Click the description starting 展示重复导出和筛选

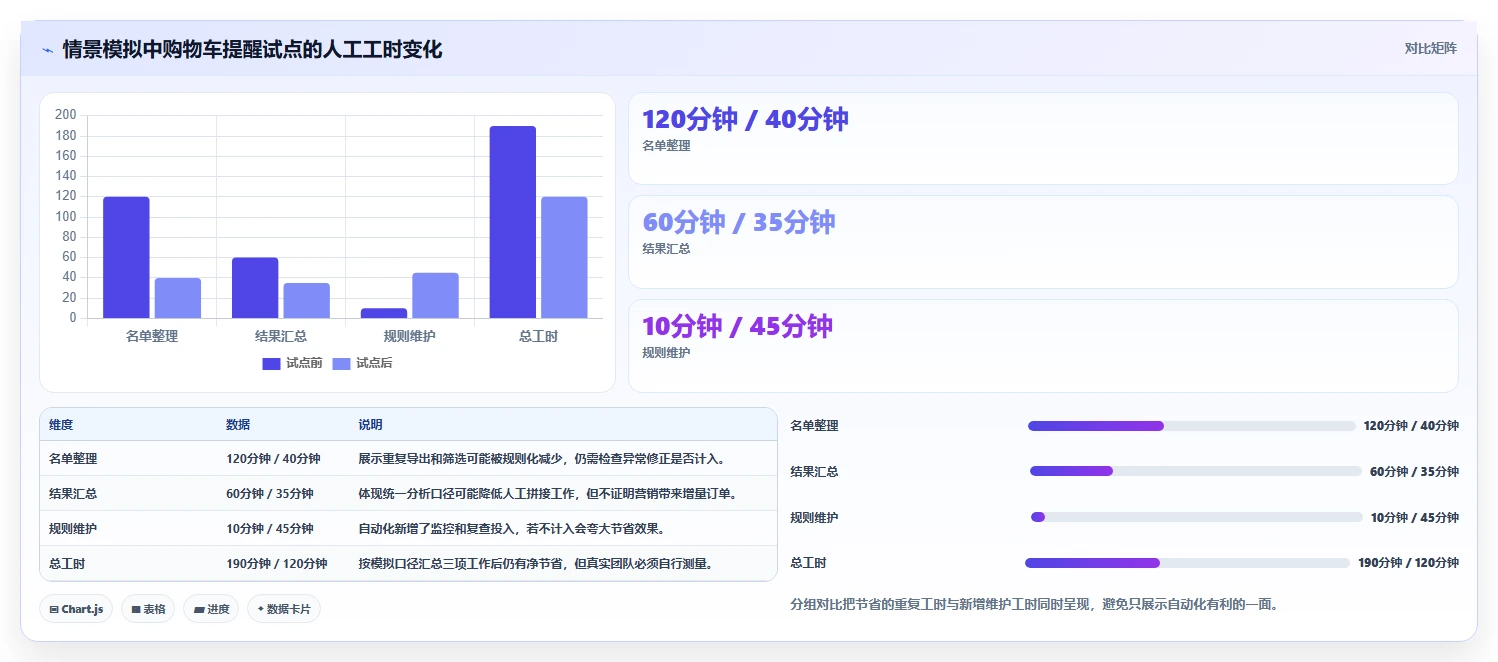(542, 459)
